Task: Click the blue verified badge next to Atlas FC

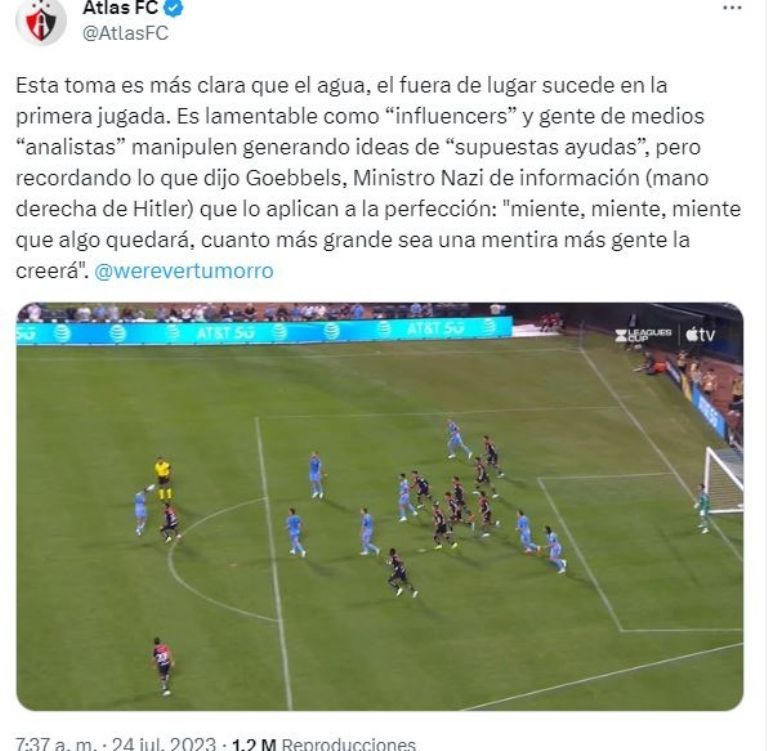Action: coord(173,8)
